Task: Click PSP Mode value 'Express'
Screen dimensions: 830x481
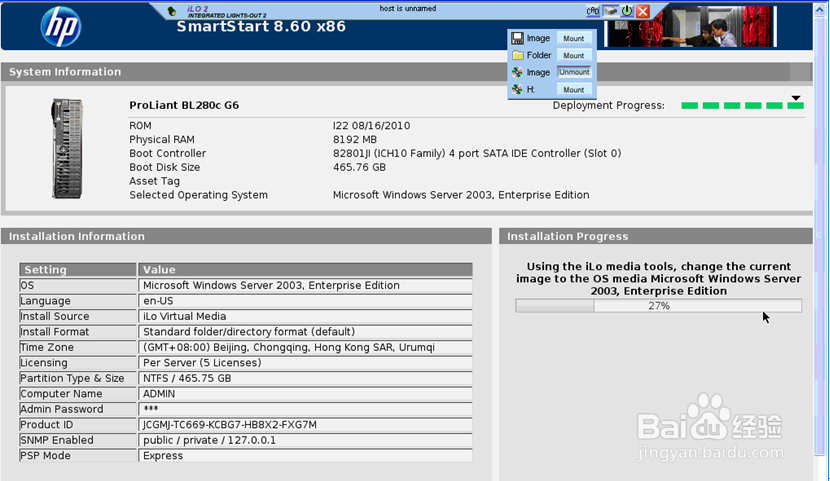Action: coord(305,456)
